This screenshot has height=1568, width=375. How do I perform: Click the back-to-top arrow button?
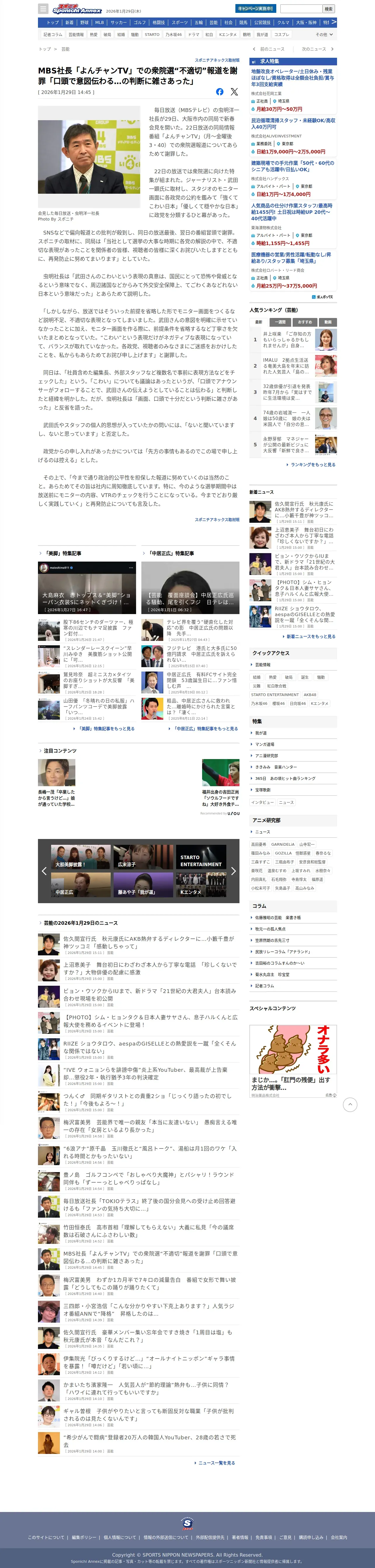click(350, 1104)
